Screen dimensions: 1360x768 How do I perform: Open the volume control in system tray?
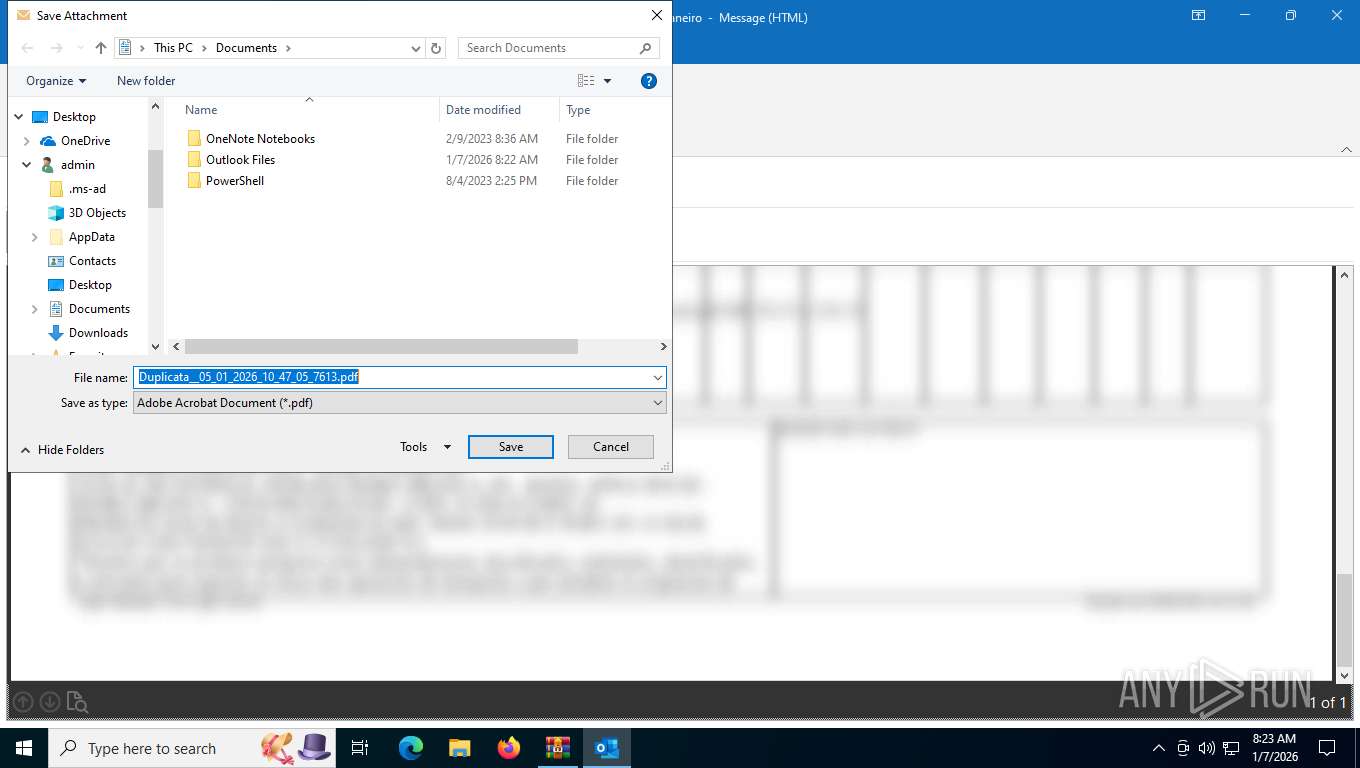tap(1207, 748)
